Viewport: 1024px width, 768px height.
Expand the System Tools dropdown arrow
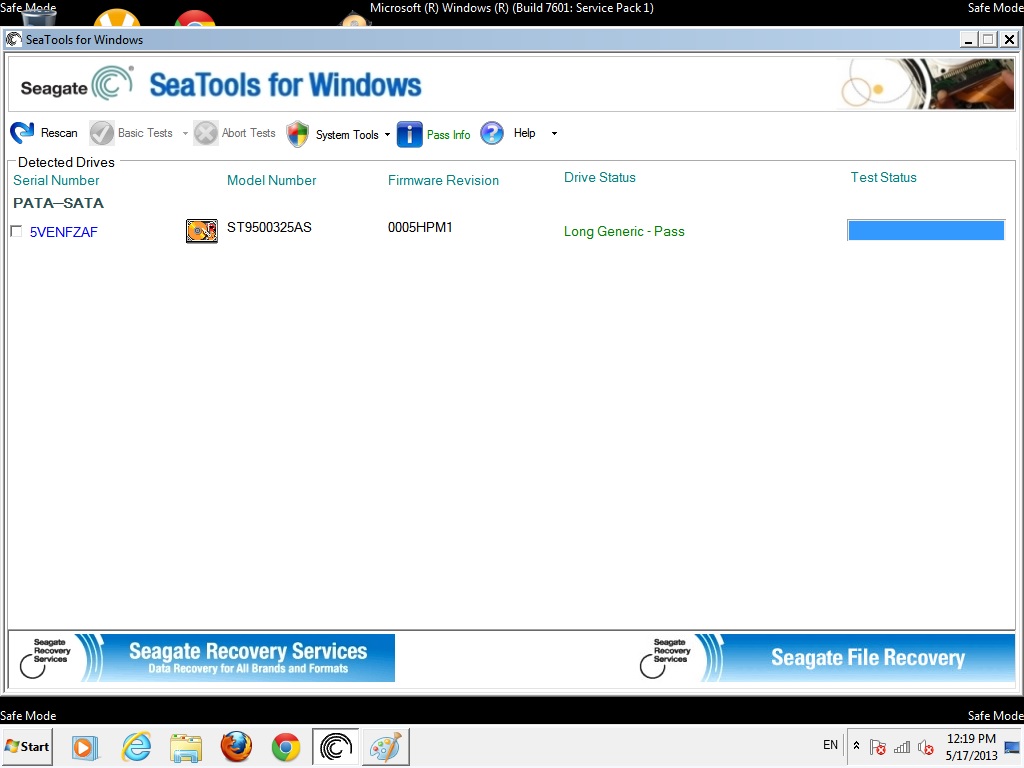[387, 135]
